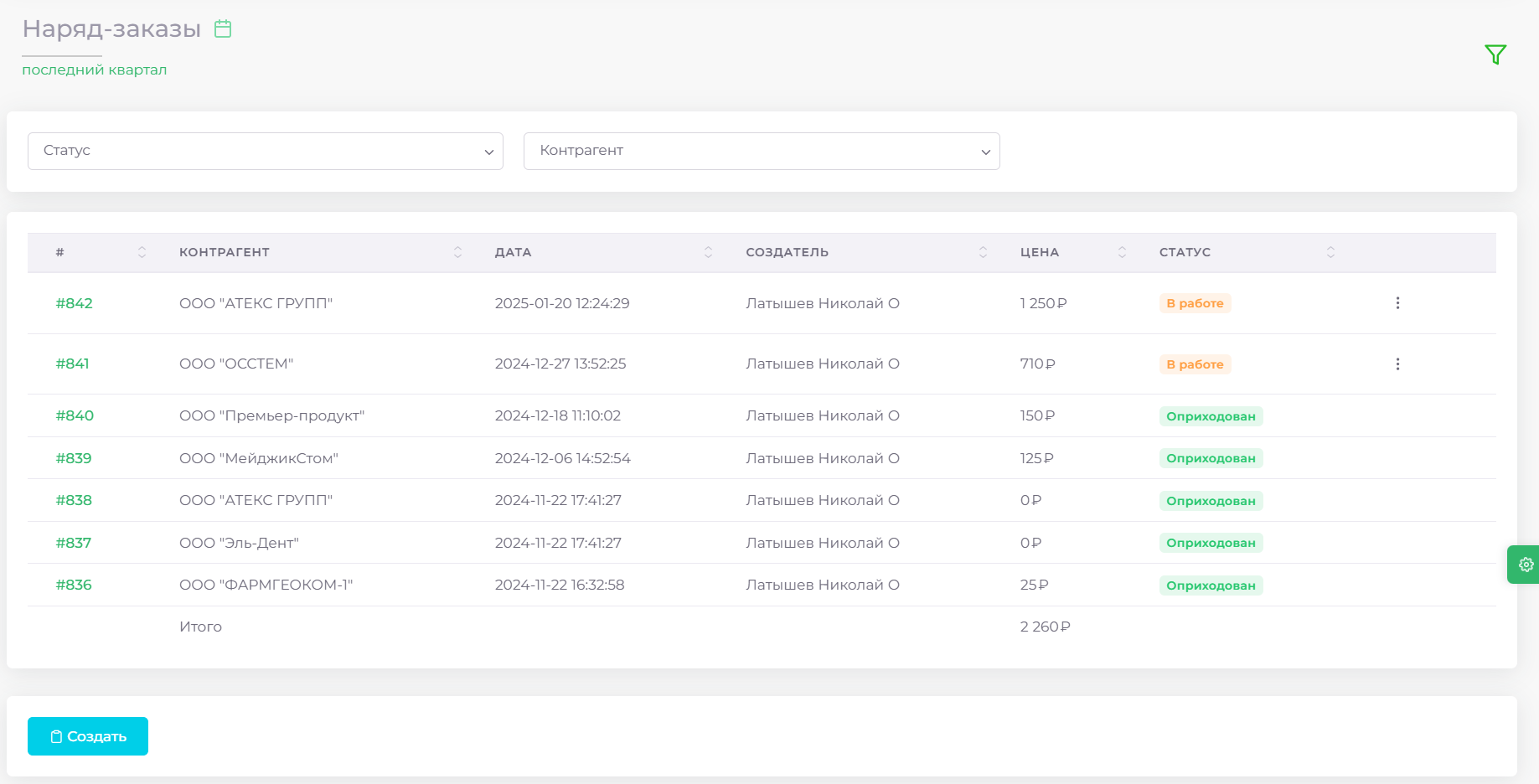Image resolution: width=1539 pixels, height=784 pixels.
Task: Expand the Статус filter dropdown
Action: coord(266,151)
